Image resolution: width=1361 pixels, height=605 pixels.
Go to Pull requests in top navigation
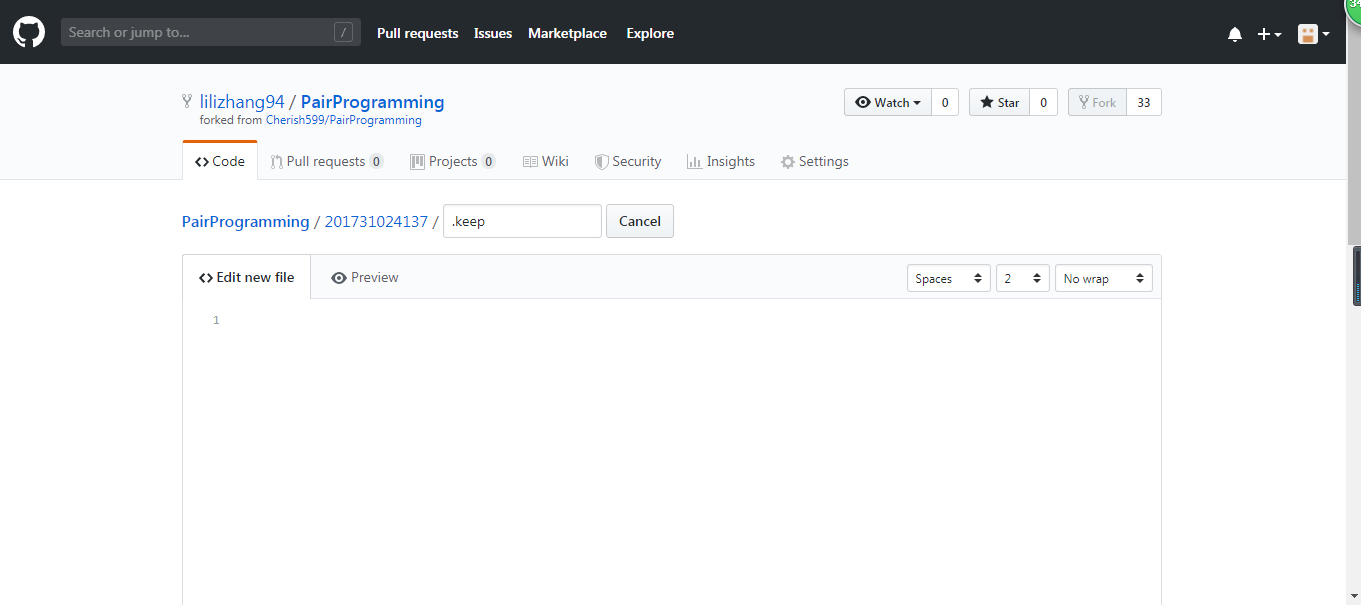click(x=417, y=33)
